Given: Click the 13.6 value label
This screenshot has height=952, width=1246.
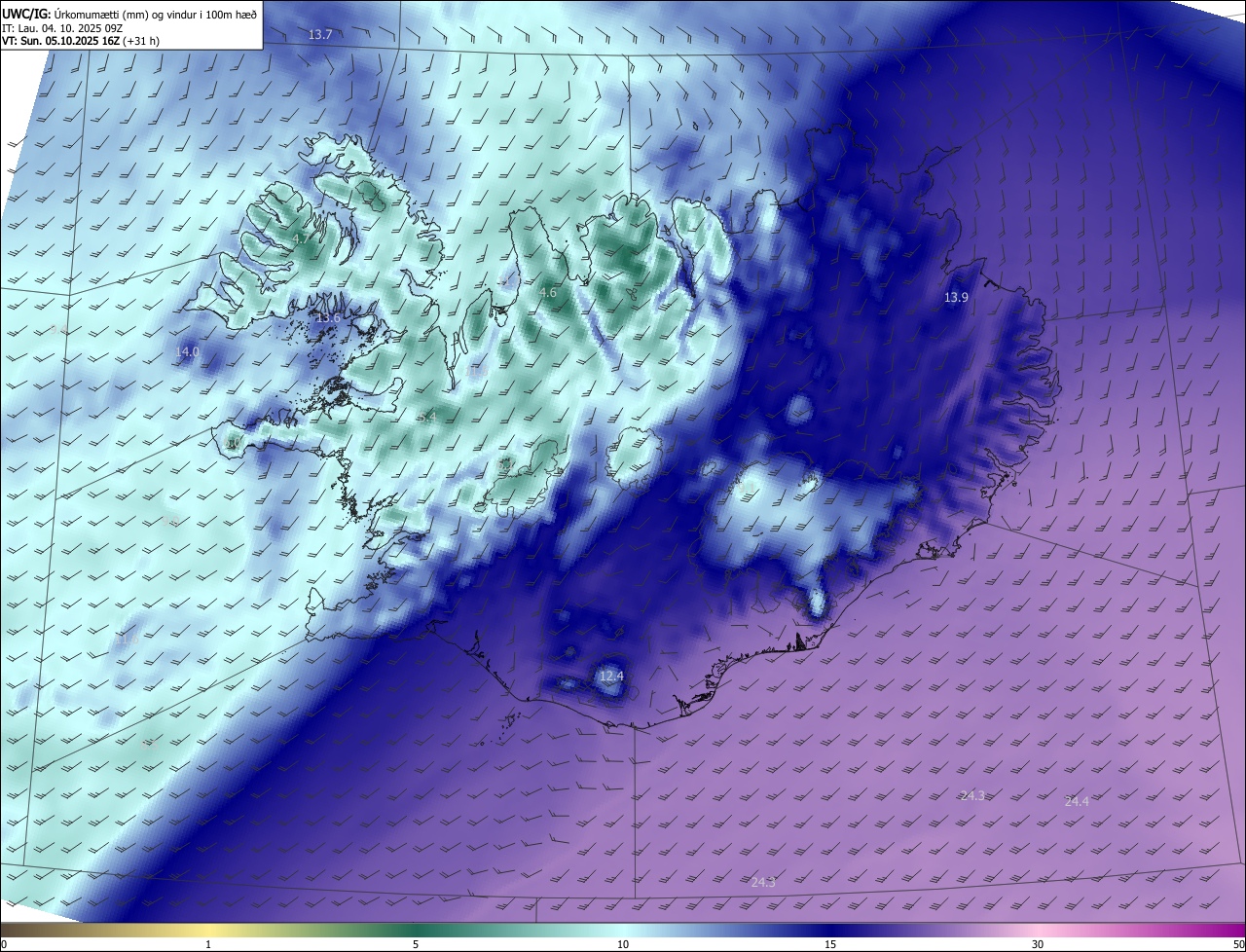Looking at the screenshot, I should pyautogui.click(x=329, y=318).
